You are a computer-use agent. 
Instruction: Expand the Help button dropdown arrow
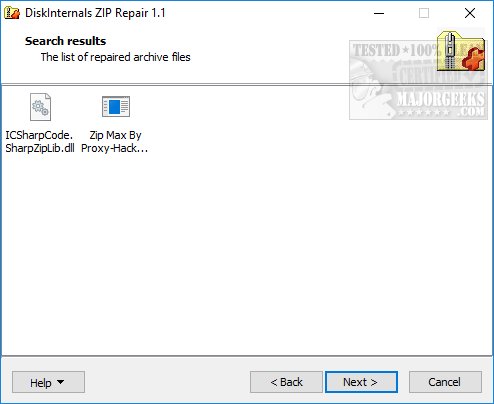60,382
